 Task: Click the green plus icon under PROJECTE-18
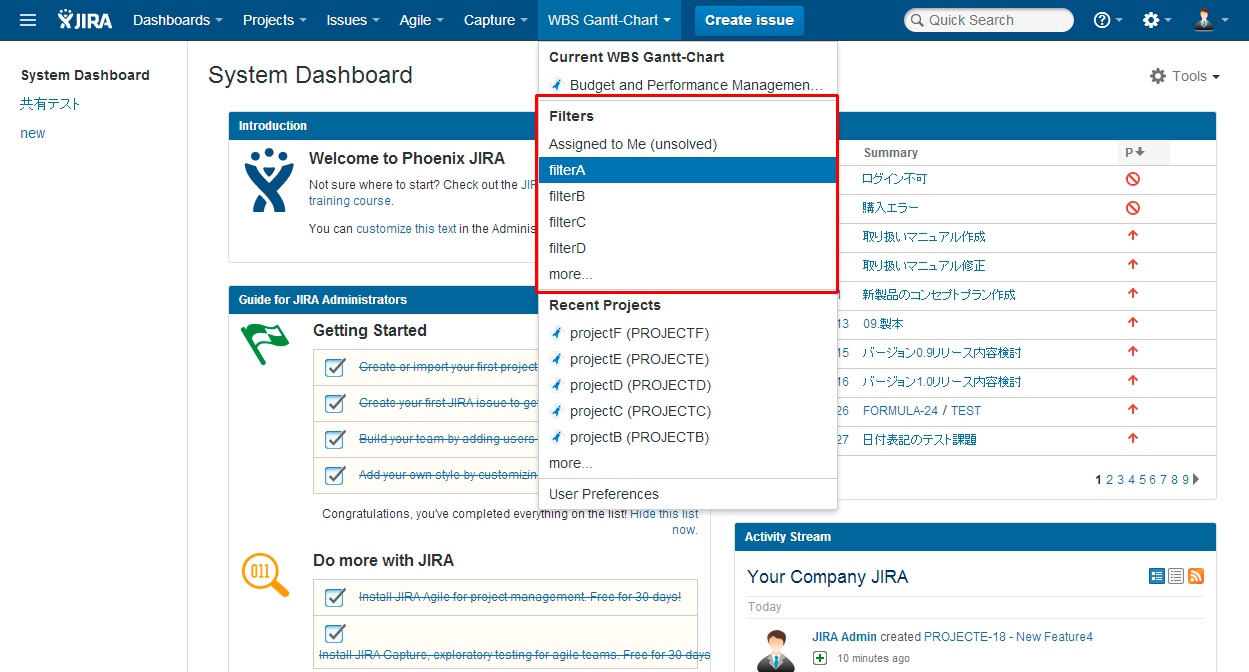[x=820, y=658]
